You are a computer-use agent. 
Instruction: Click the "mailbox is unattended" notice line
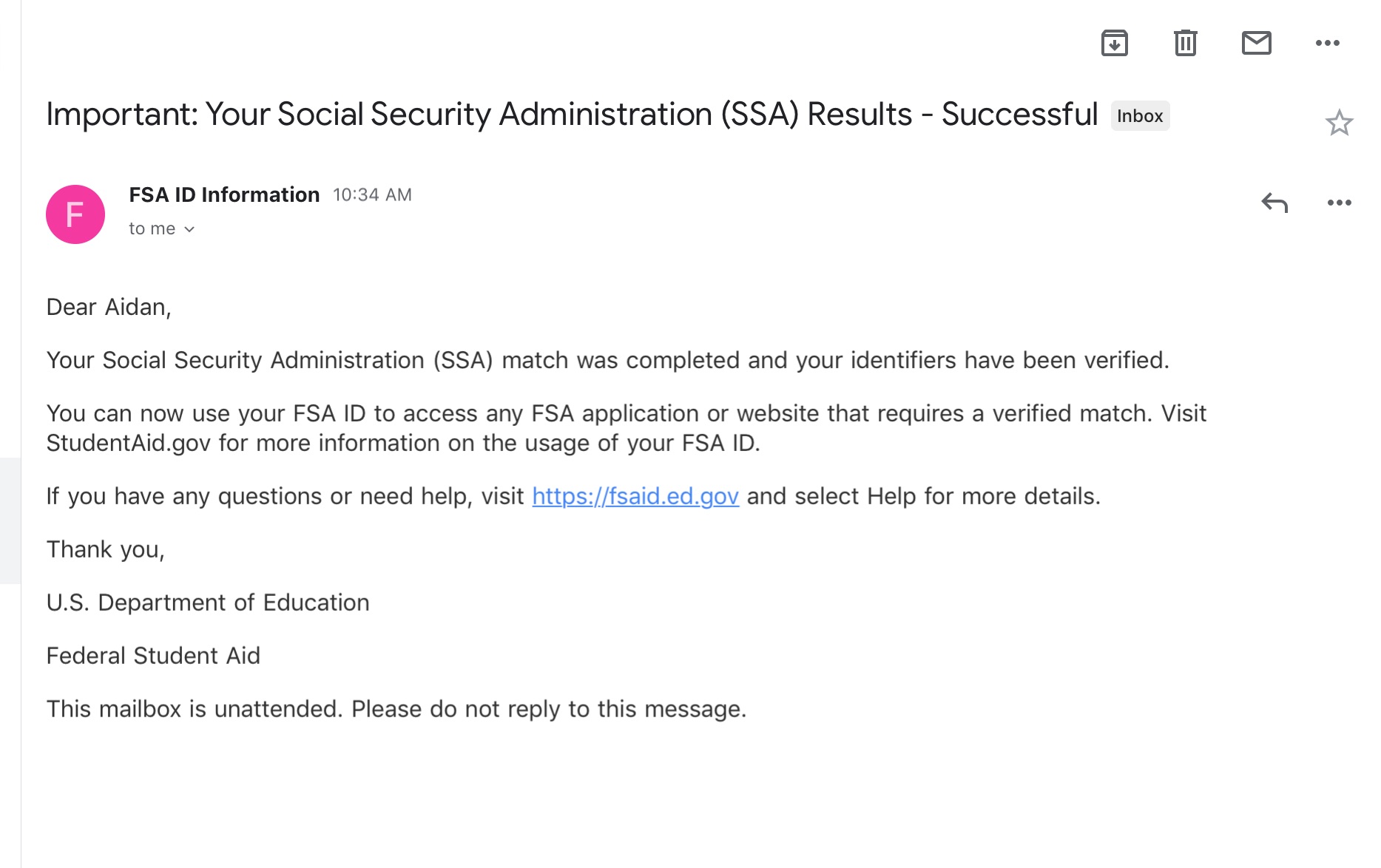click(396, 709)
